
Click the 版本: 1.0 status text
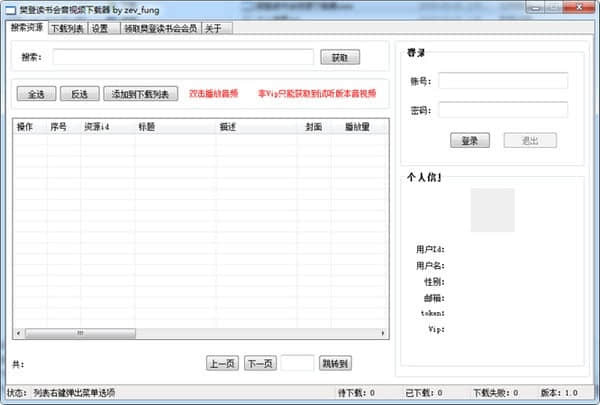[559, 393]
